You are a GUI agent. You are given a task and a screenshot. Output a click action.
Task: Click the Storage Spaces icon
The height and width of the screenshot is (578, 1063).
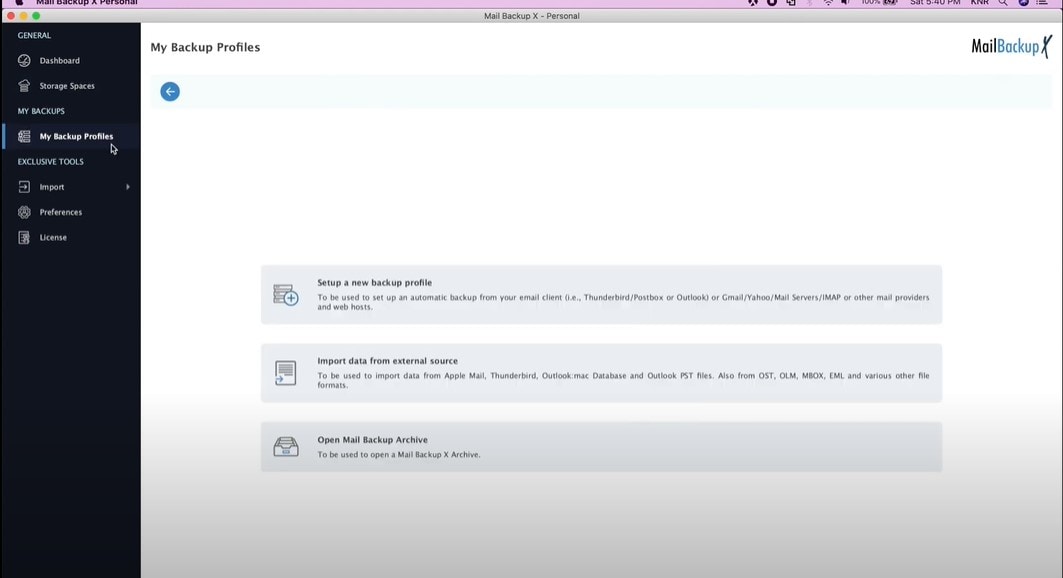[x=24, y=85]
